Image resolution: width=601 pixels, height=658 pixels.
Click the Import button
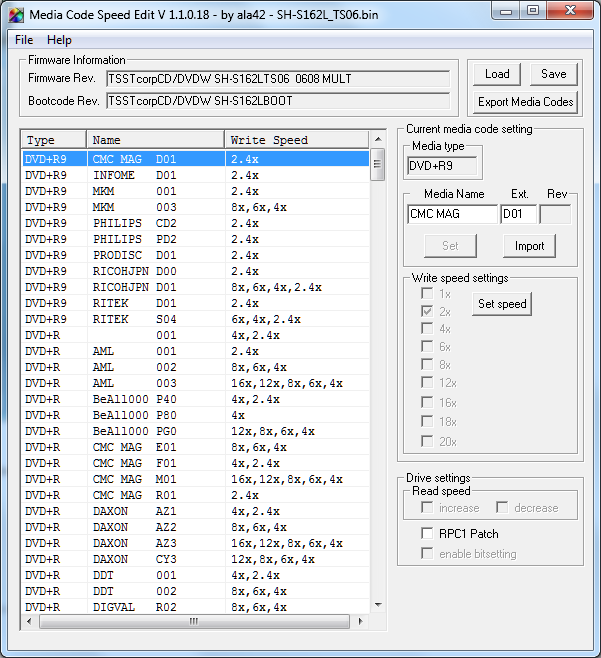529,246
